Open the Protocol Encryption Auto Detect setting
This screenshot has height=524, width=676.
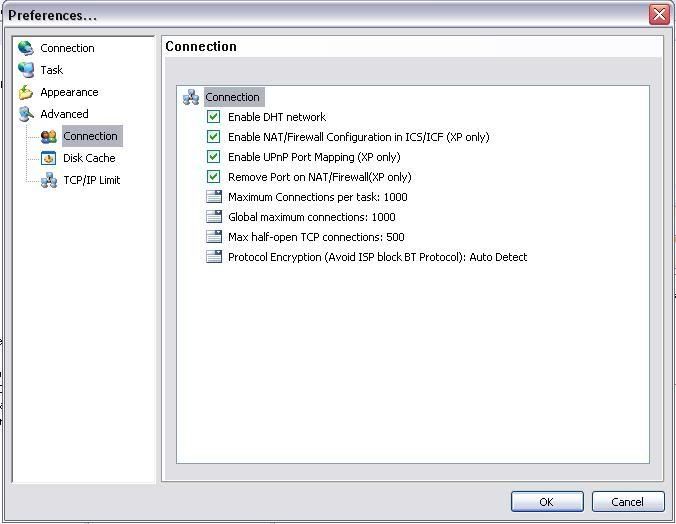pyautogui.click(x=377, y=257)
